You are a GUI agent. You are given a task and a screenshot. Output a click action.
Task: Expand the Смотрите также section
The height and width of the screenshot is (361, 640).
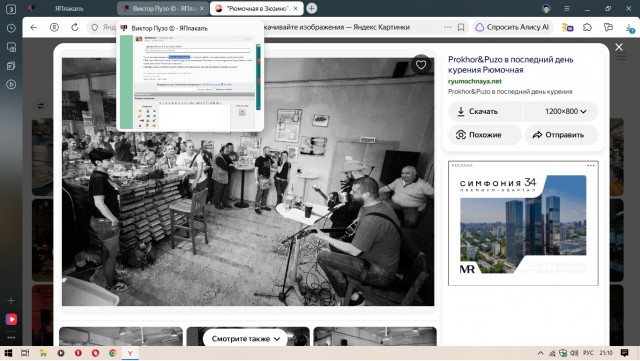pos(245,339)
